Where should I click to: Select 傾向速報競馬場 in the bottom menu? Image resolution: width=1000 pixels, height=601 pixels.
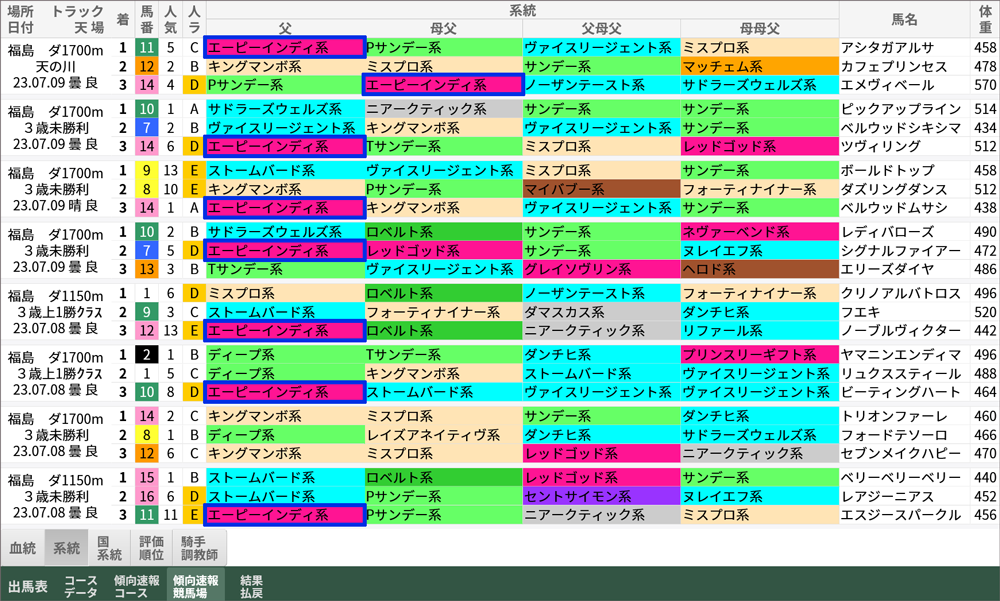[195, 586]
